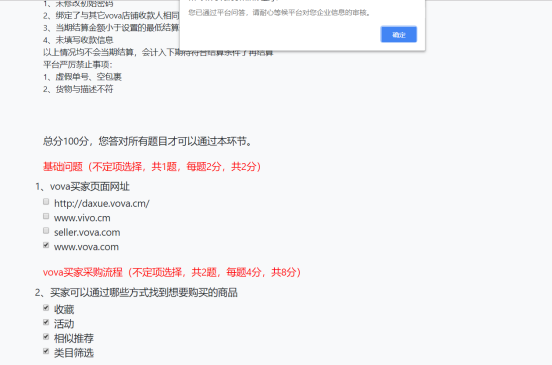
Task: Uncheck the www.vova.com option
Action: (x=46, y=245)
